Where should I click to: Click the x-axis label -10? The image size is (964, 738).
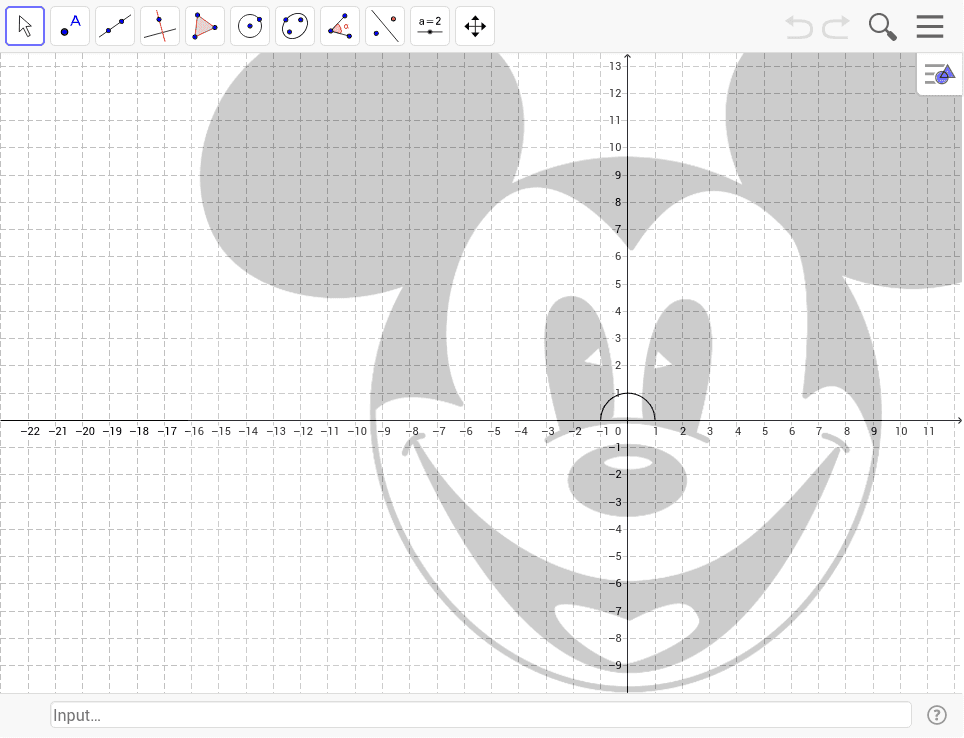tap(357, 432)
